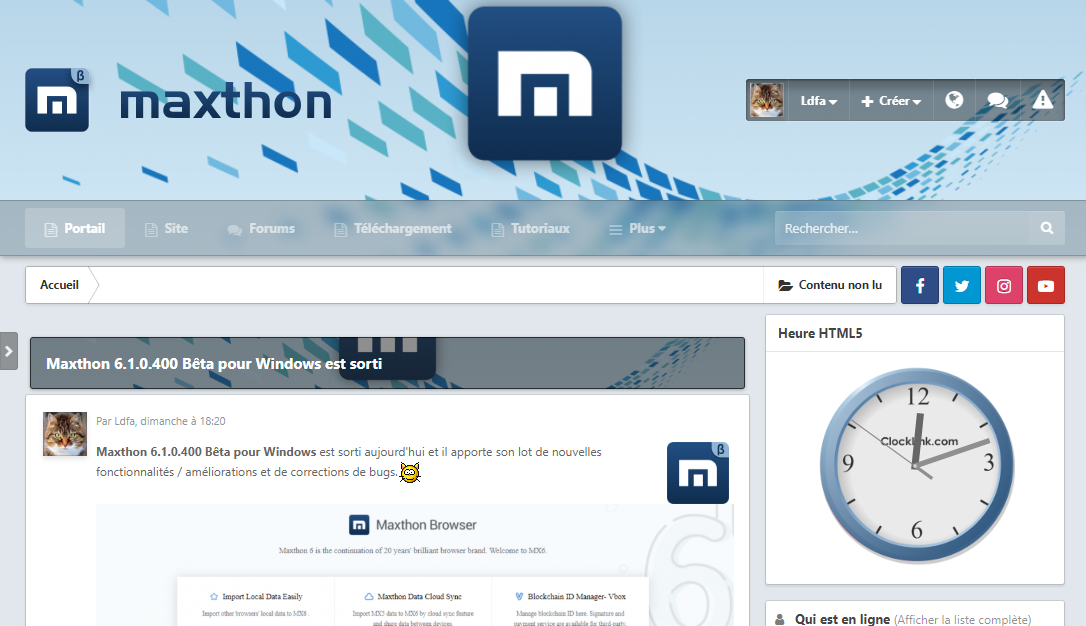Open author Ldfa profile link in post
Screen dimensions: 1086x626
[x=125, y=421]
